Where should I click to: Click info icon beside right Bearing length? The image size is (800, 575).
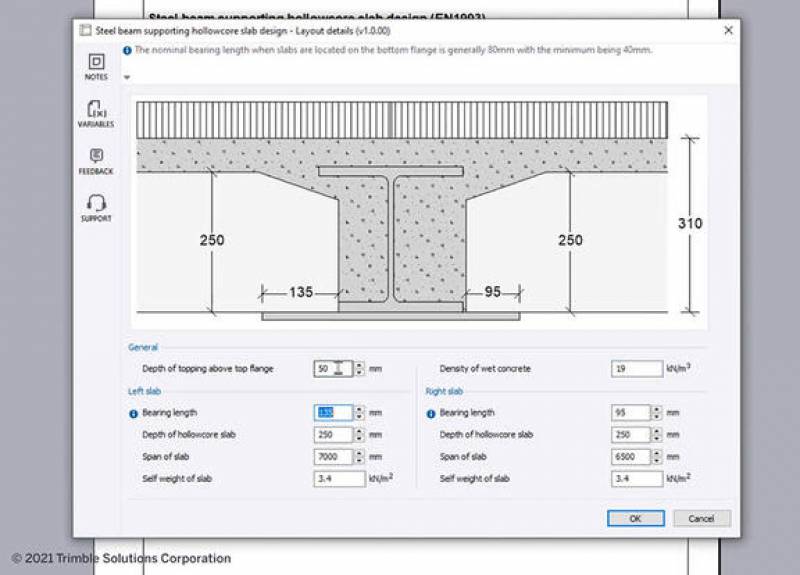point(431,413)
